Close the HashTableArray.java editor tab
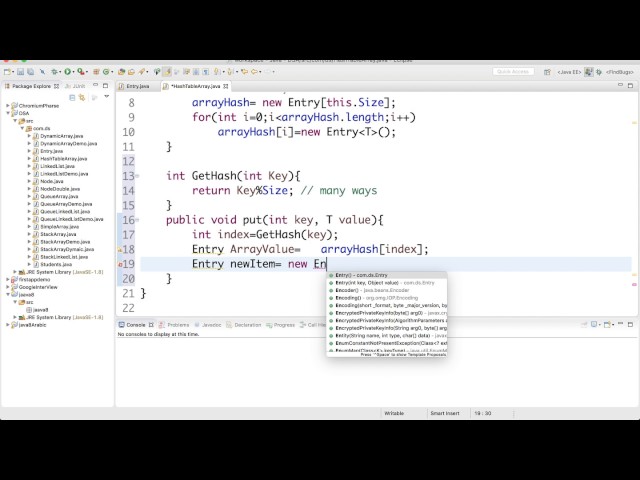Image resolution: width=640 pixels, height=480 pixels. [x=226, y=86]
